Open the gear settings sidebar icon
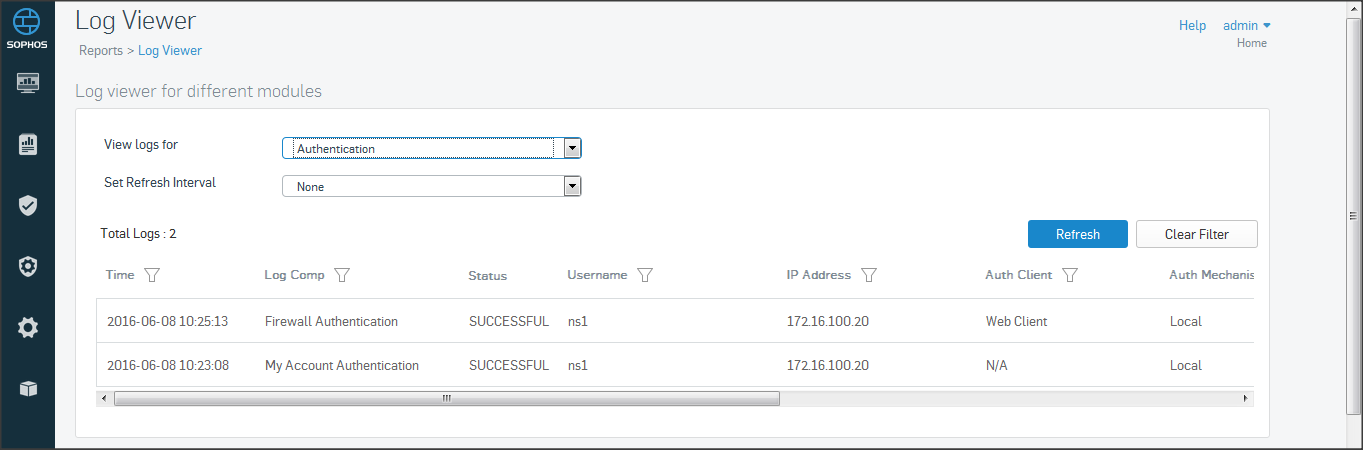Screen dimensions: 1363x450 coord(28,327)
